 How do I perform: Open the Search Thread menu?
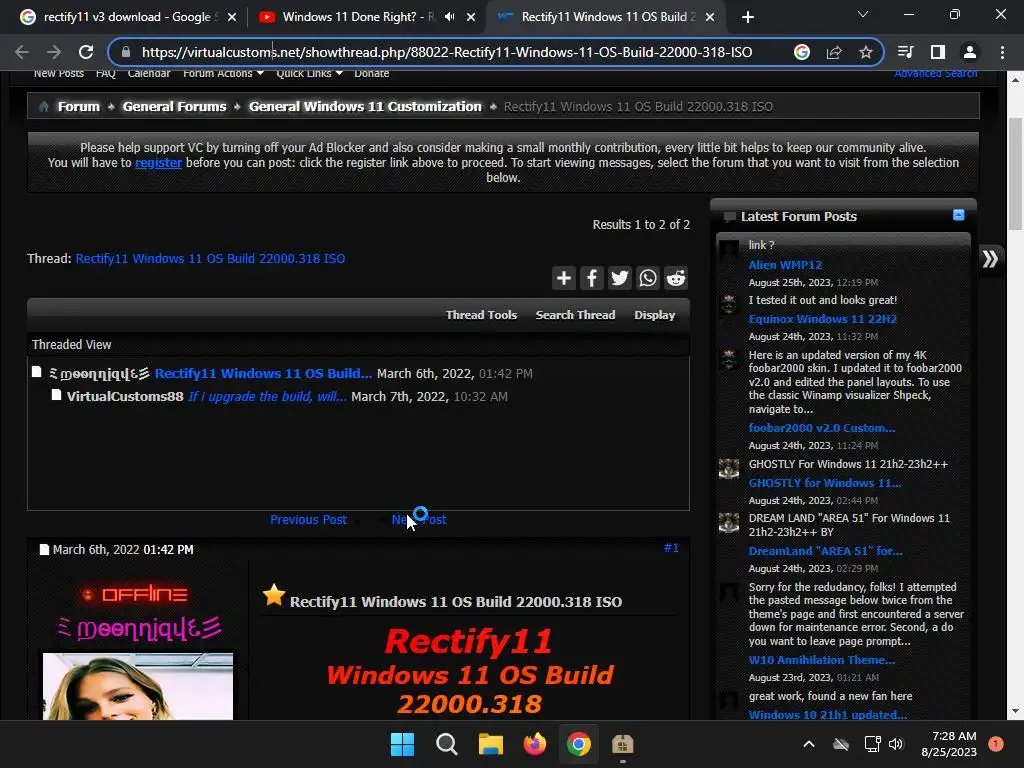(575, 315)
